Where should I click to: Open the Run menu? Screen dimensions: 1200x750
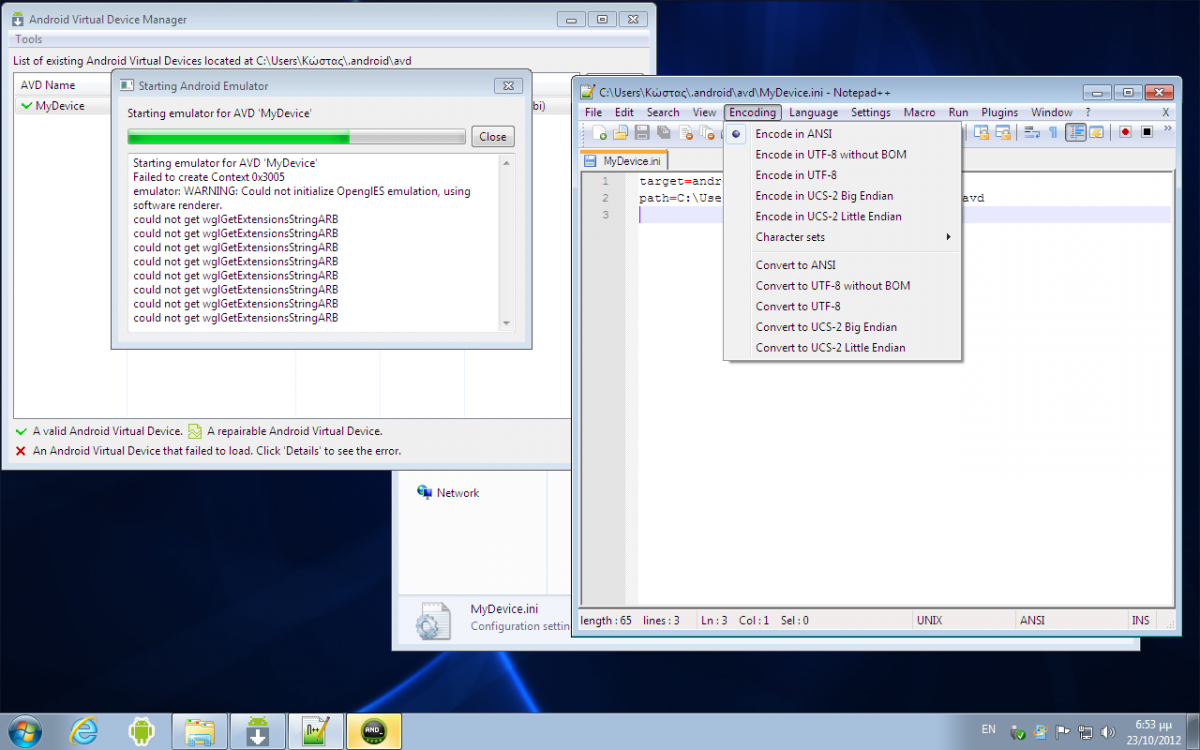coord(958,113)
